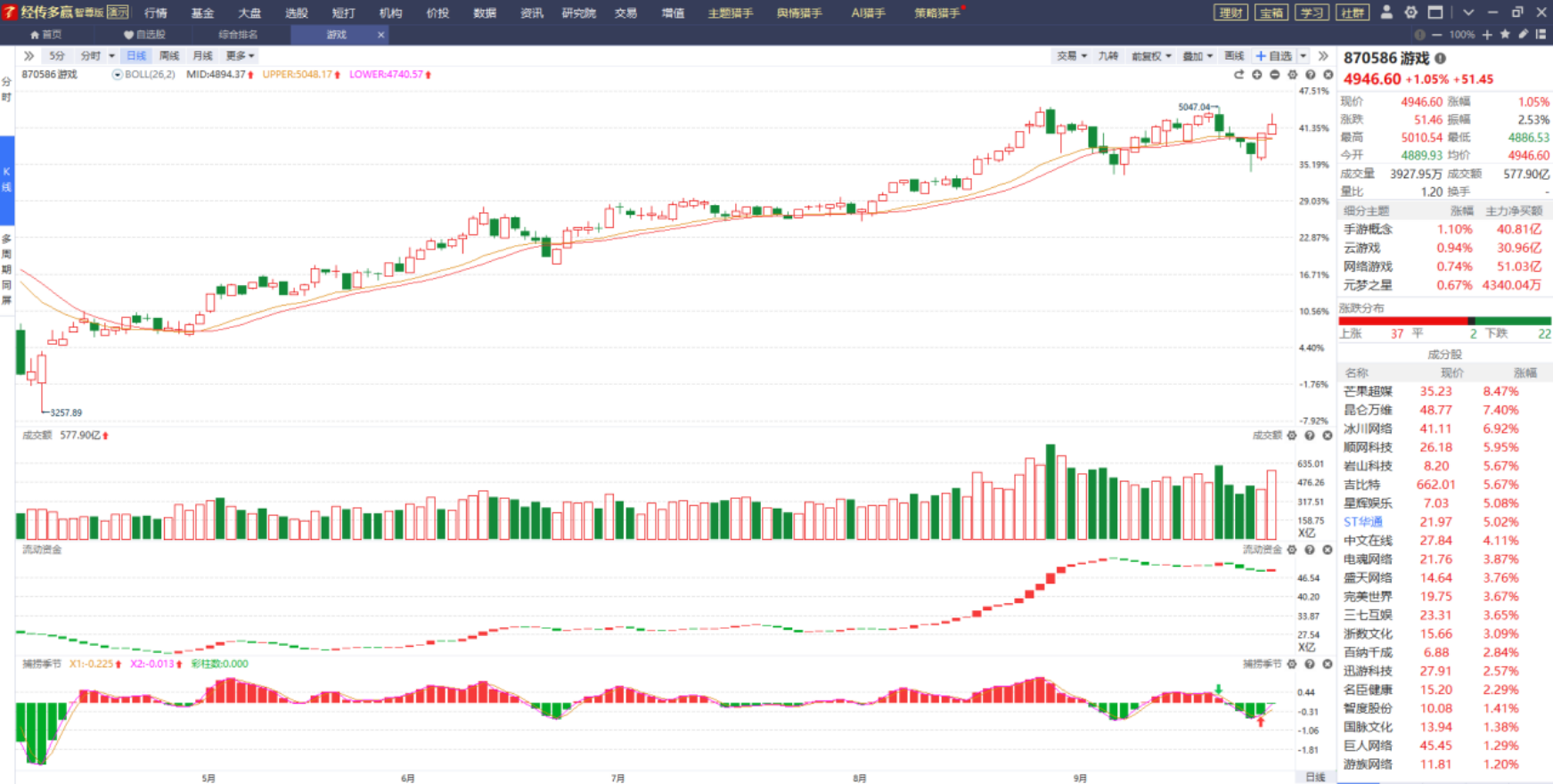Viewport: 1553px width, 784px height.
Task: Switch to 多周期同屏 side tab
Action: [7, 268]
